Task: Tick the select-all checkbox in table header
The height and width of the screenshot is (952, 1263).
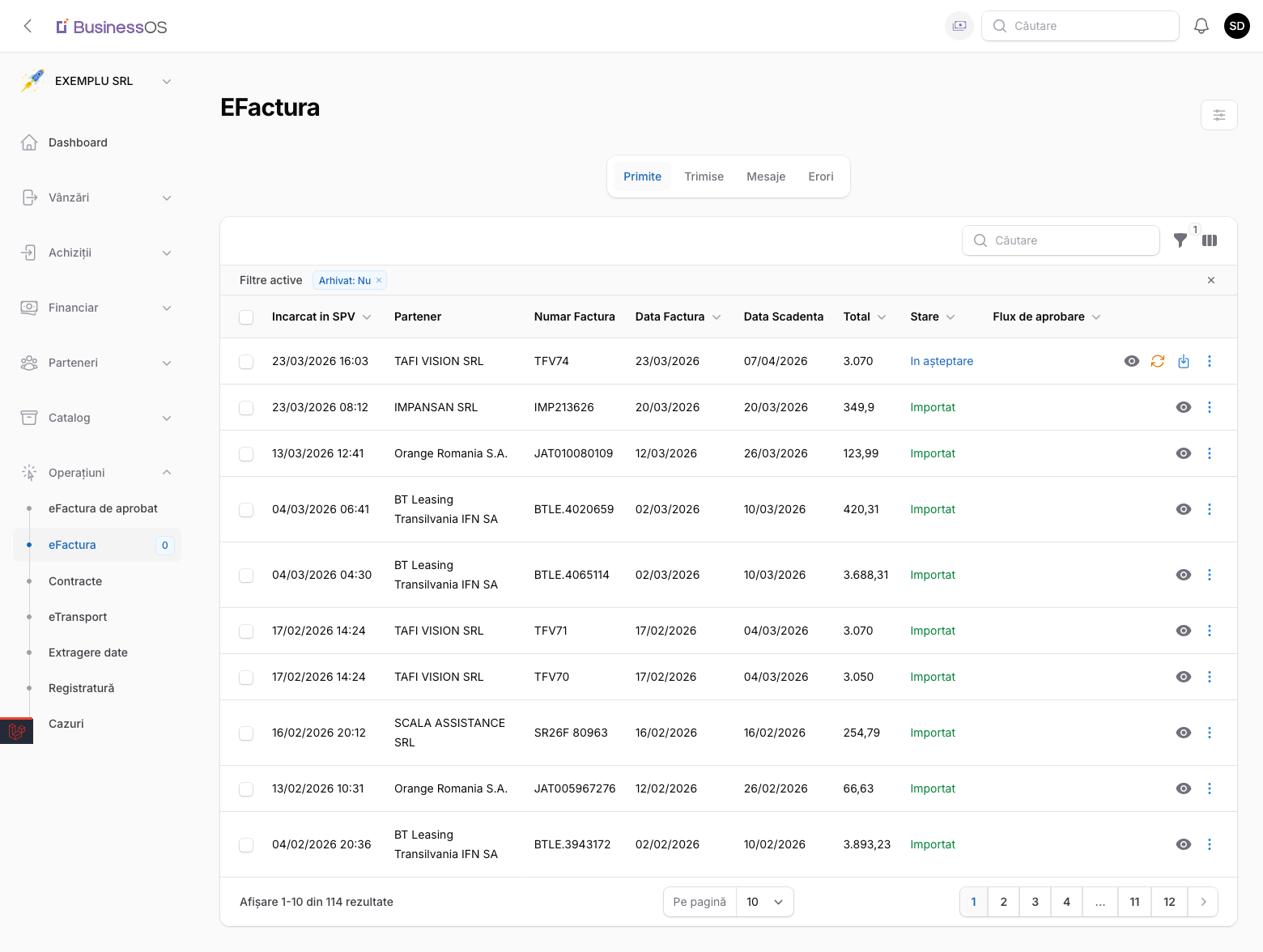Action: click(246, 317)
